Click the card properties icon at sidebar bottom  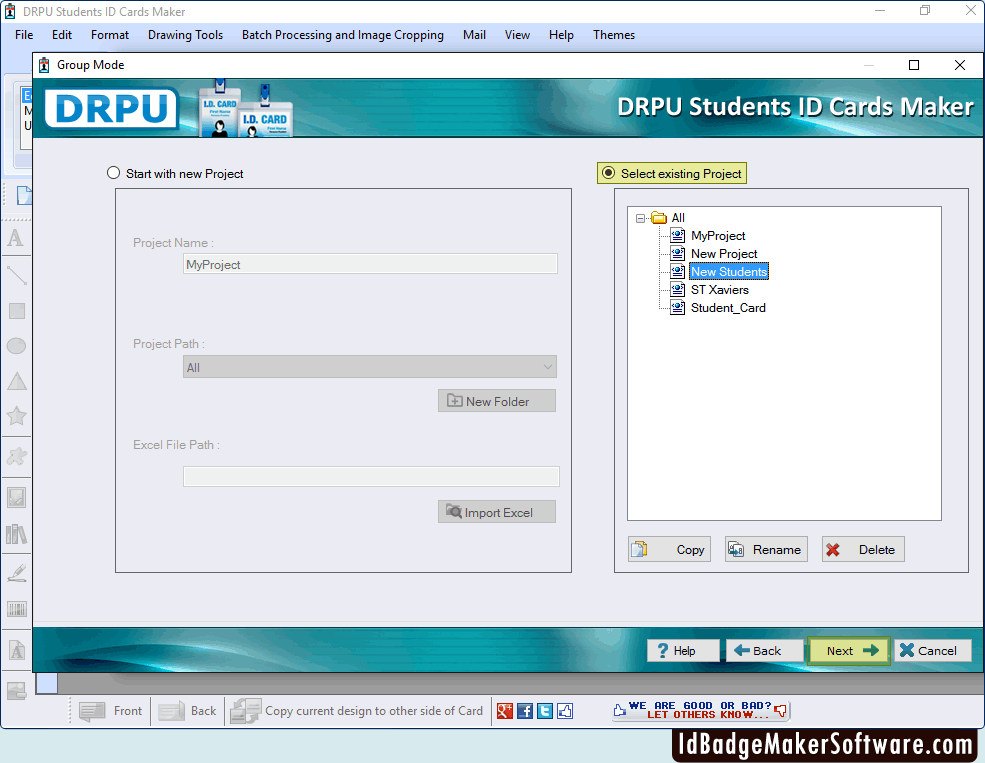pos(16,691)
